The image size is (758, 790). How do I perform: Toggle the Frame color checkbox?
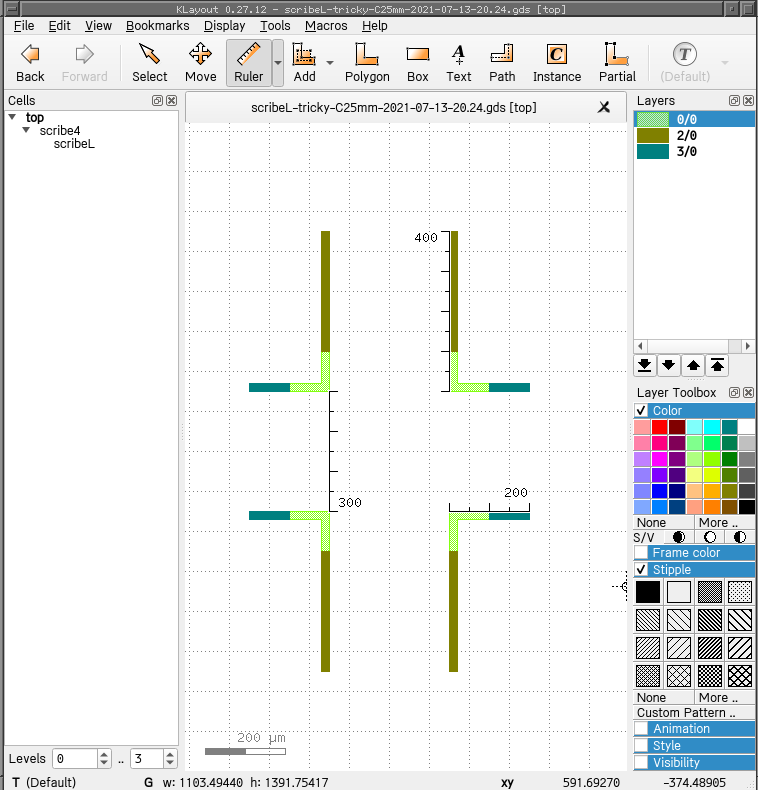641,552
